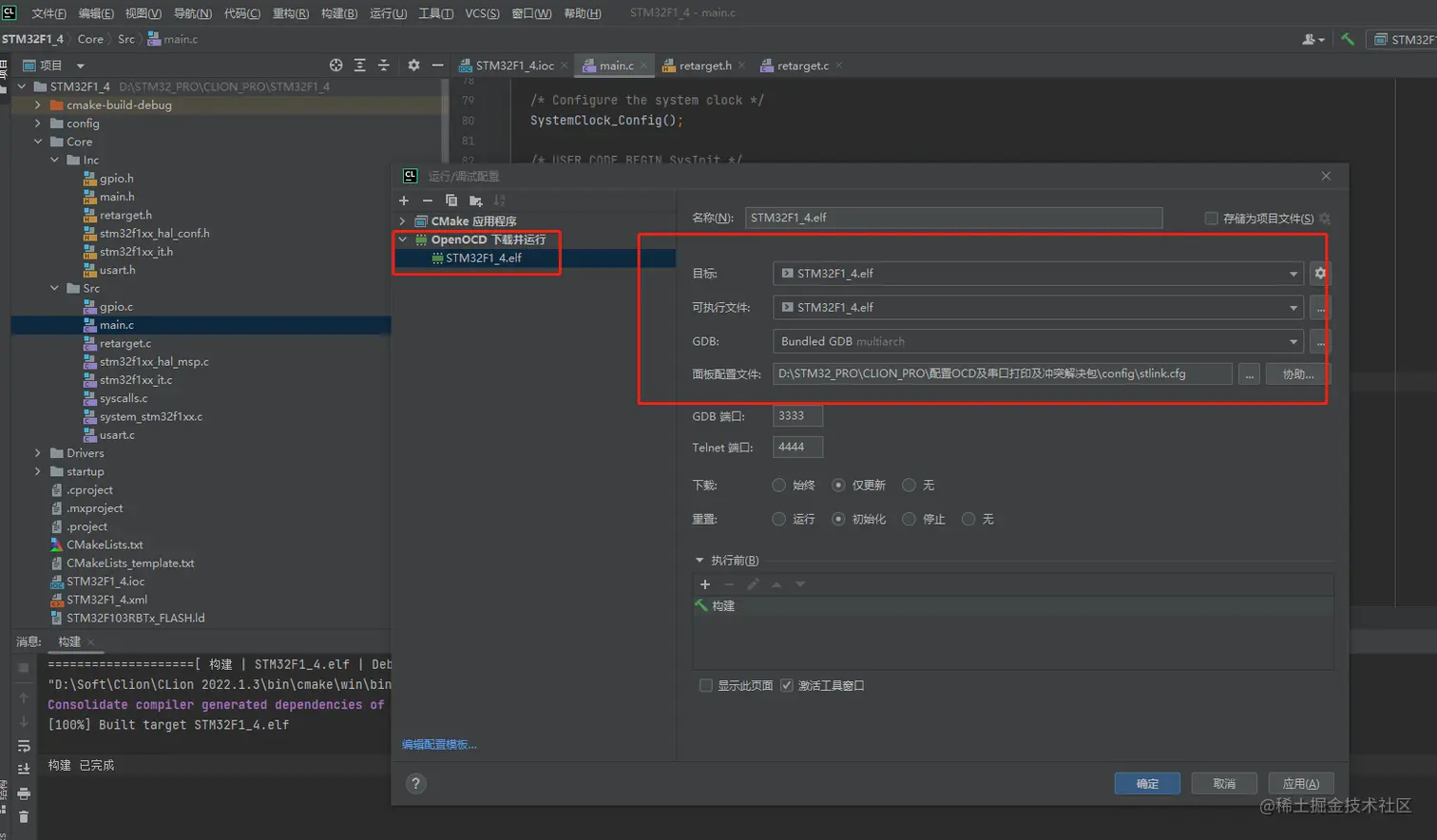Screen dimensions: 1437x840
Task: Browse for GDB with ellipsis button
Action: (1320, 341)
